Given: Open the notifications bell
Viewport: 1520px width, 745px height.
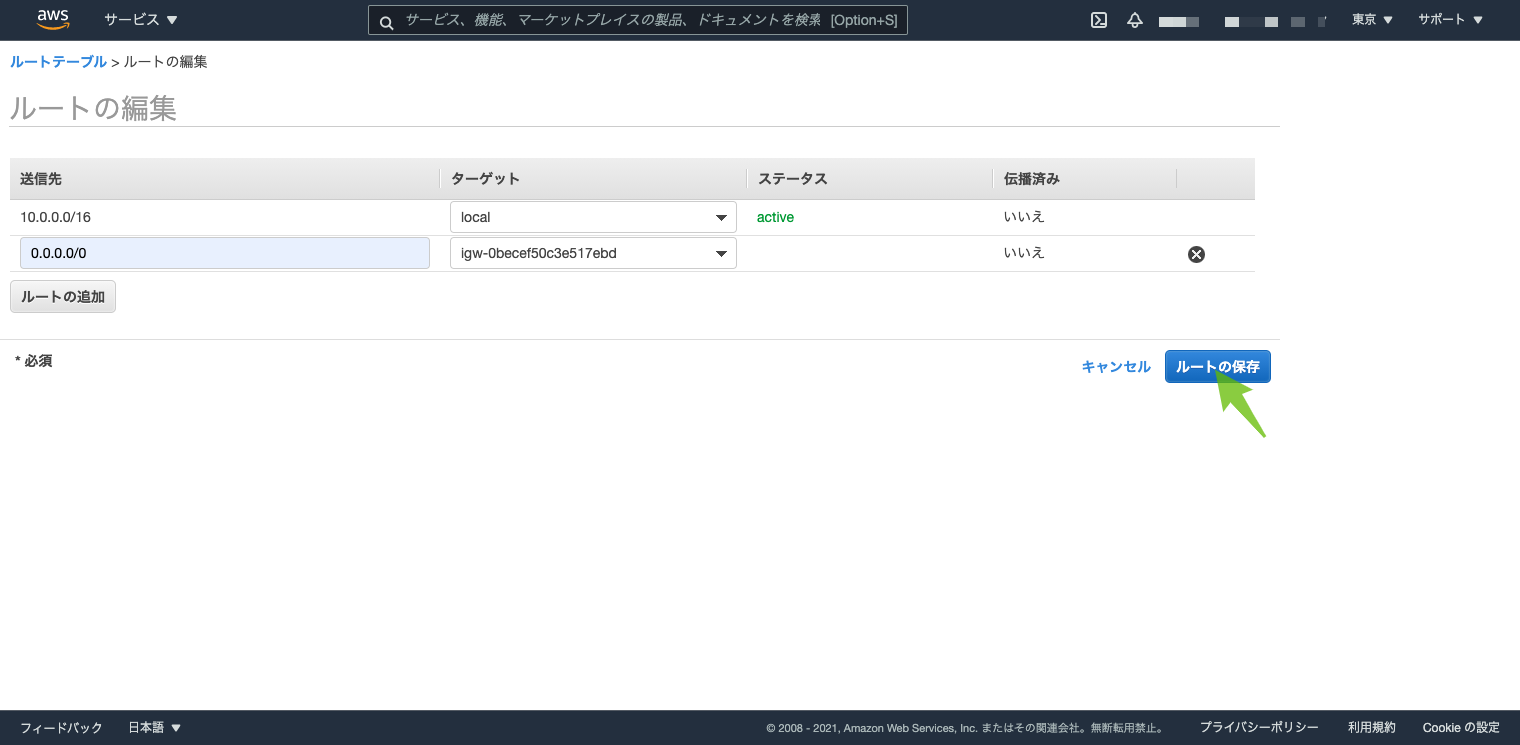Looking at the screenshot, I should (x=1135, y=20).
